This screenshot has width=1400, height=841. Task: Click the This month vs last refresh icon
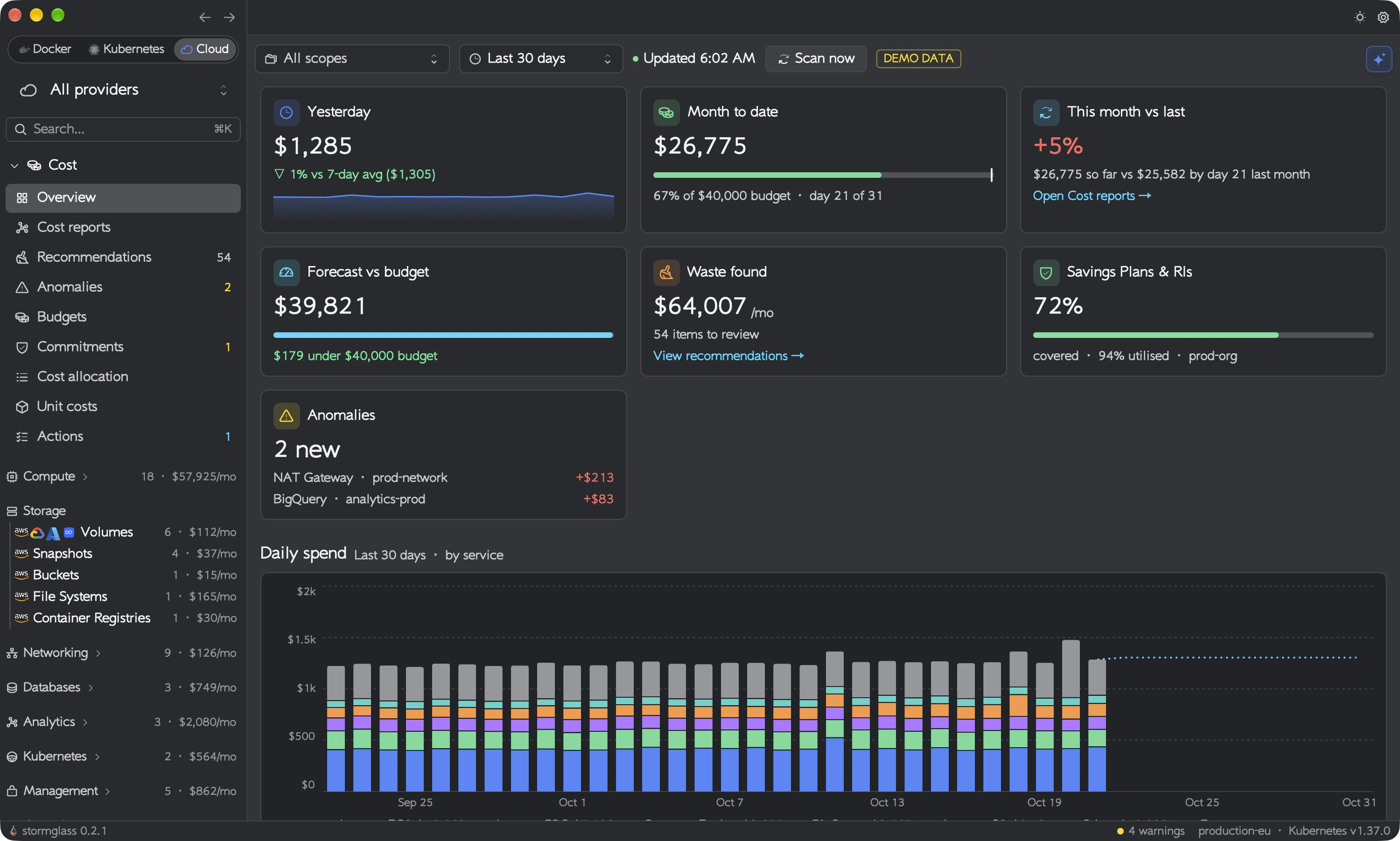pyautogui.click(x=1046, y=112)
